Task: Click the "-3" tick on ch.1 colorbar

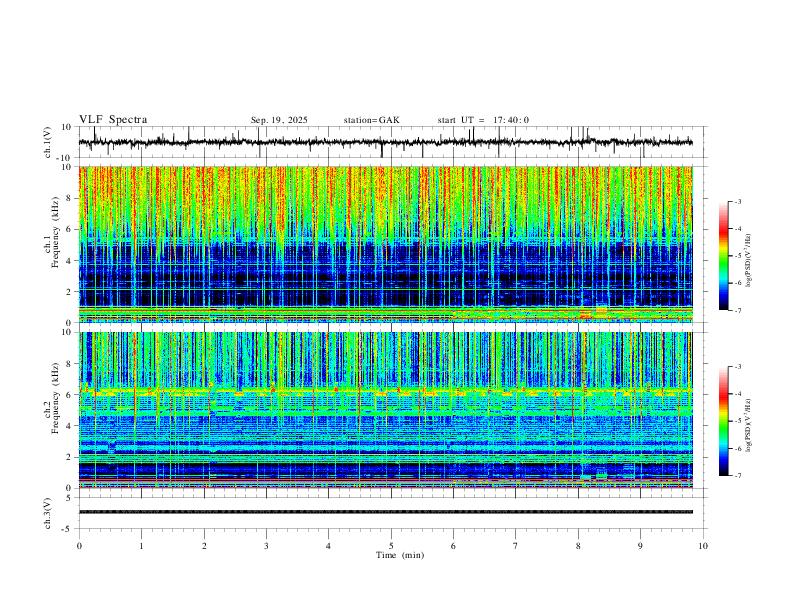Action: pos(737,201)
